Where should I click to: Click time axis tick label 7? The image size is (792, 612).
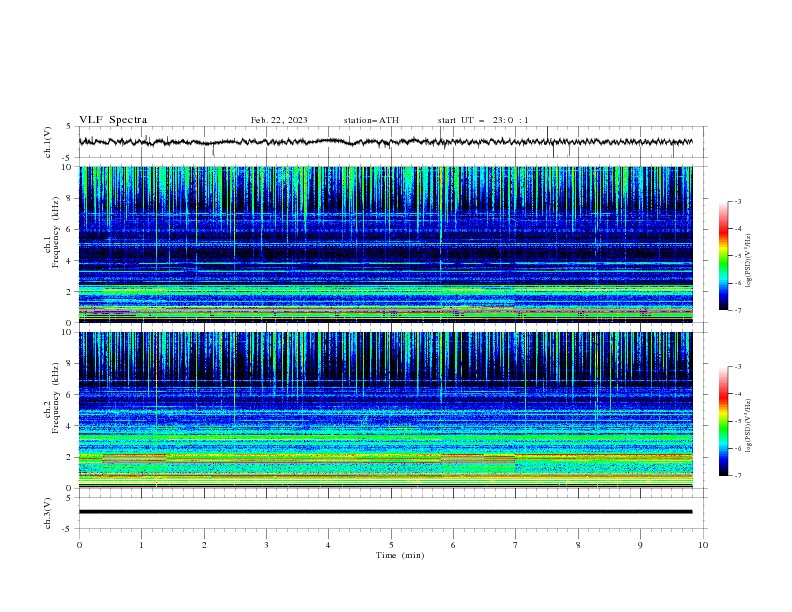(x=516, y=545)
